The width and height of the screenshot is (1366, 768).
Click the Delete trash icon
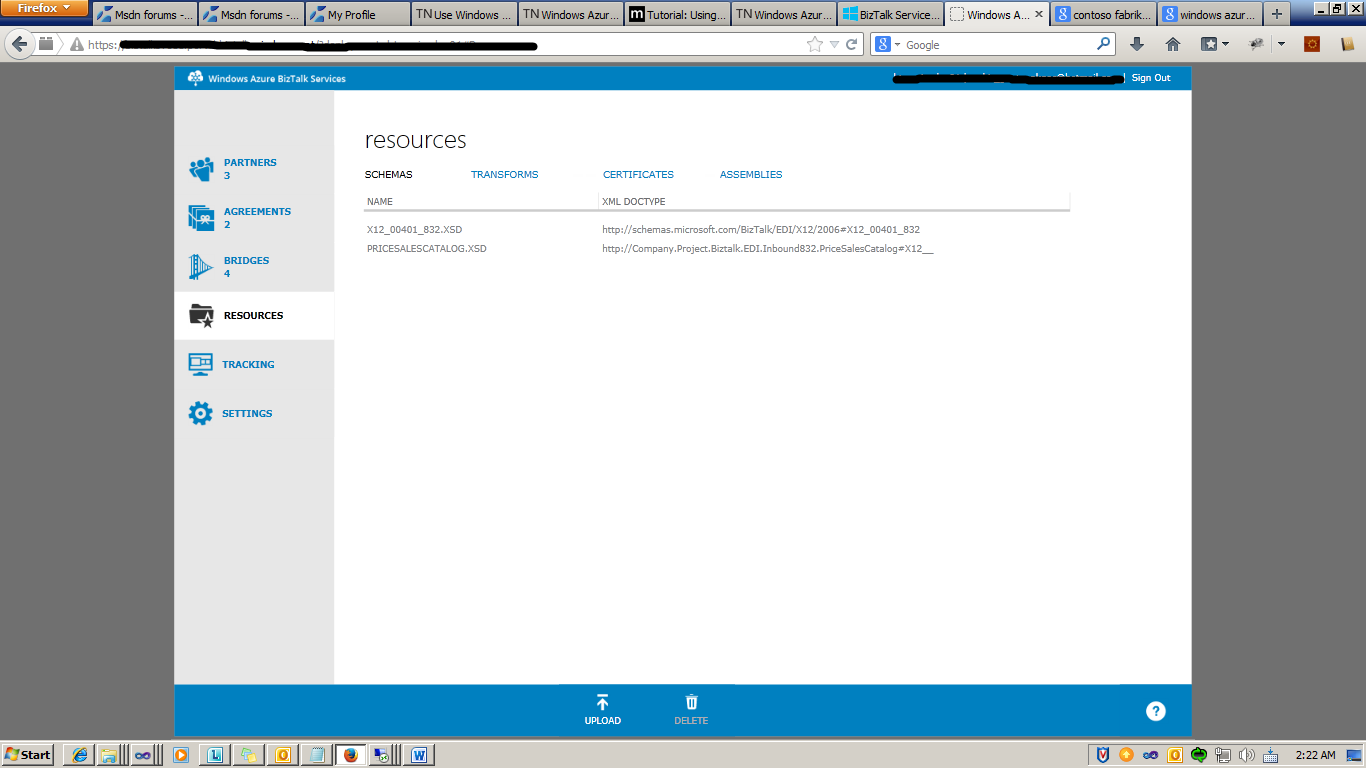[x=691, y=703]
